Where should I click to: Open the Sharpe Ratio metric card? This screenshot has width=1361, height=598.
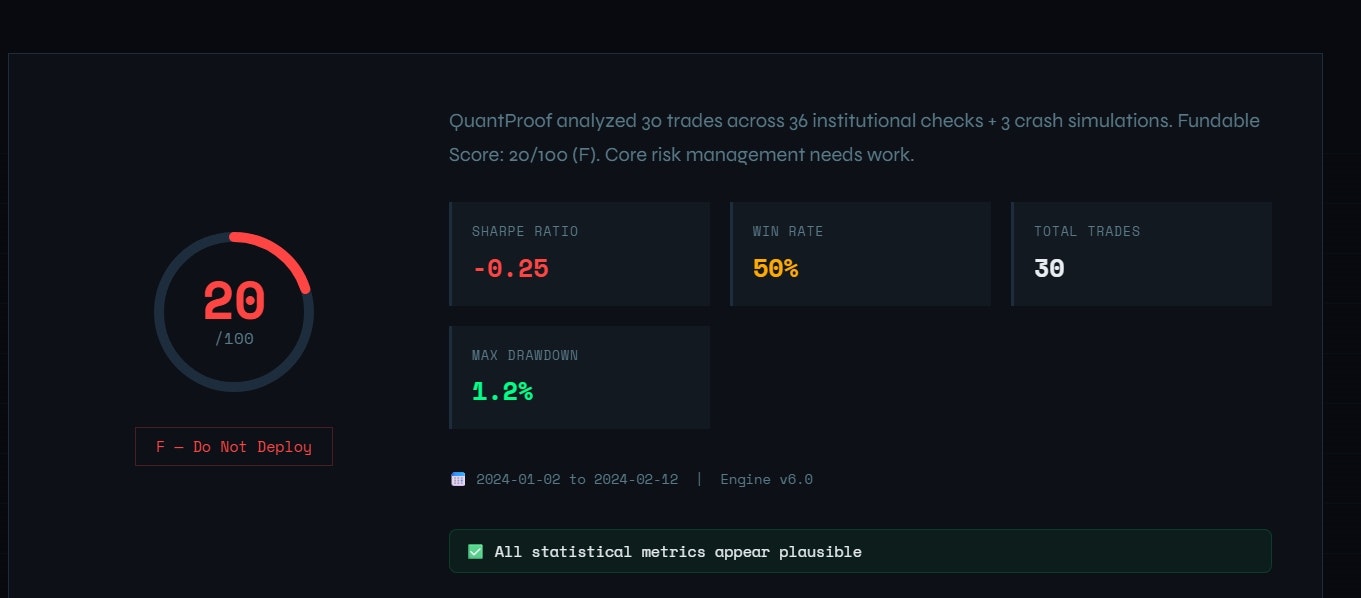[x=579, y=253]
